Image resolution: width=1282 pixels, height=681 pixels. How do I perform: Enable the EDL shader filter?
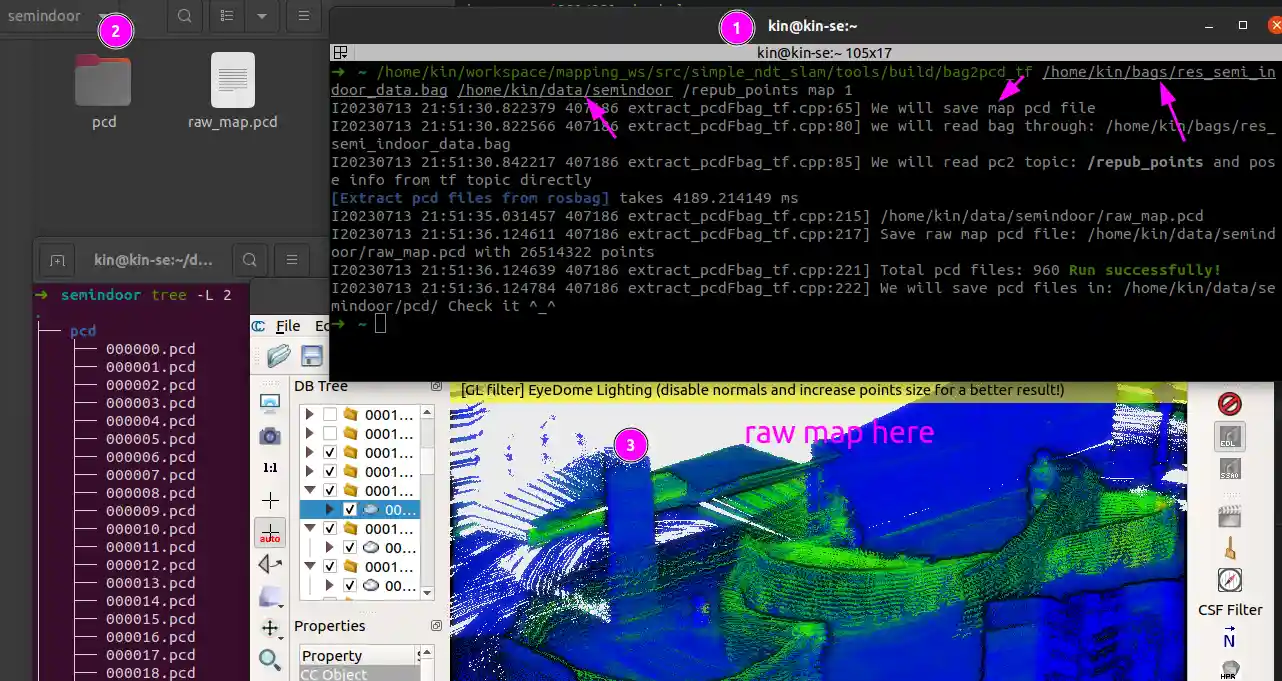coord(1229,437)
